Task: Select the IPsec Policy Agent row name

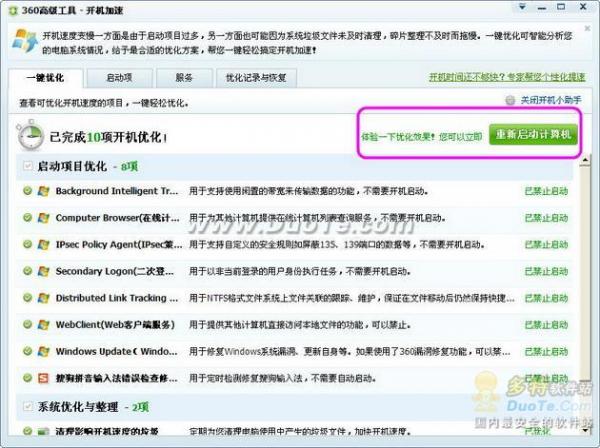Action: pos(119,244)
